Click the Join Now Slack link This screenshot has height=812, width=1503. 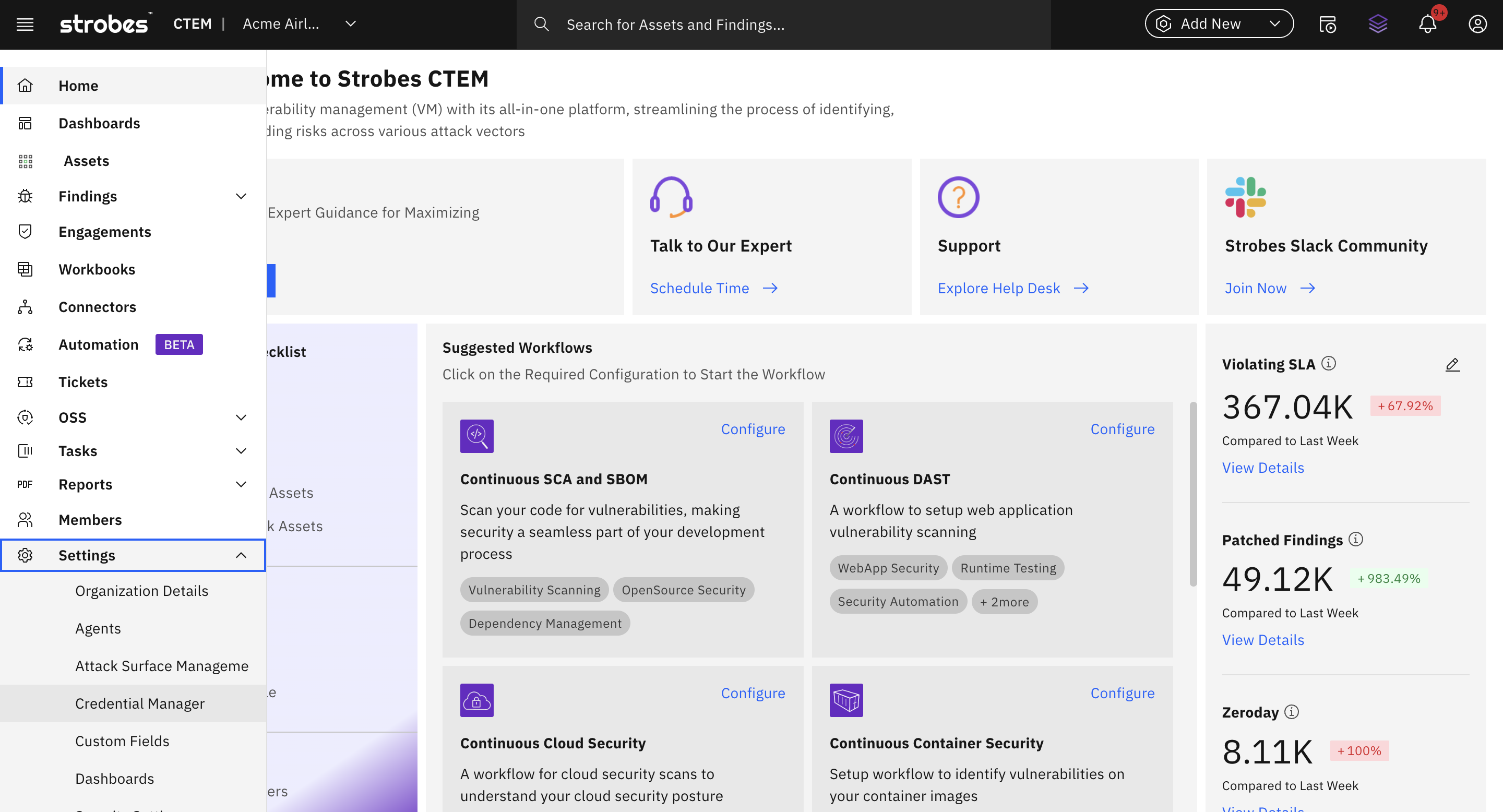[1270, 288]
